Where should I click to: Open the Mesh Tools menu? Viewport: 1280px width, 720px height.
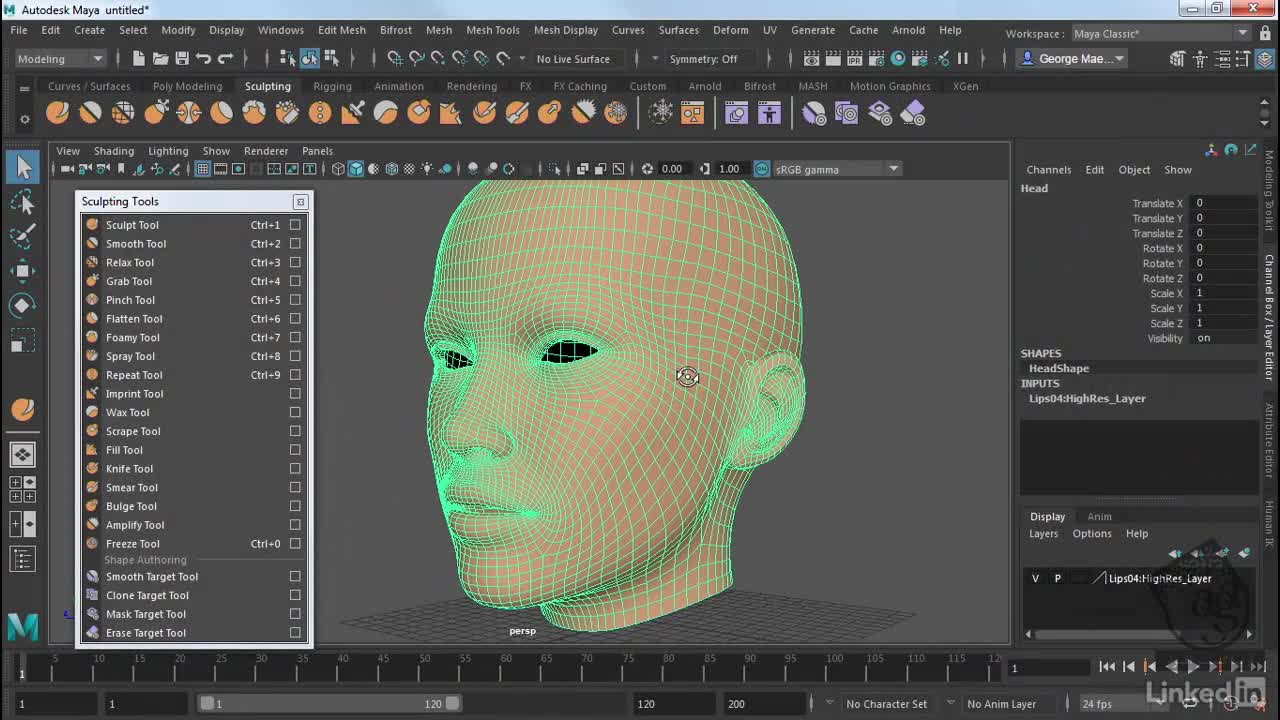click(492, 30)
